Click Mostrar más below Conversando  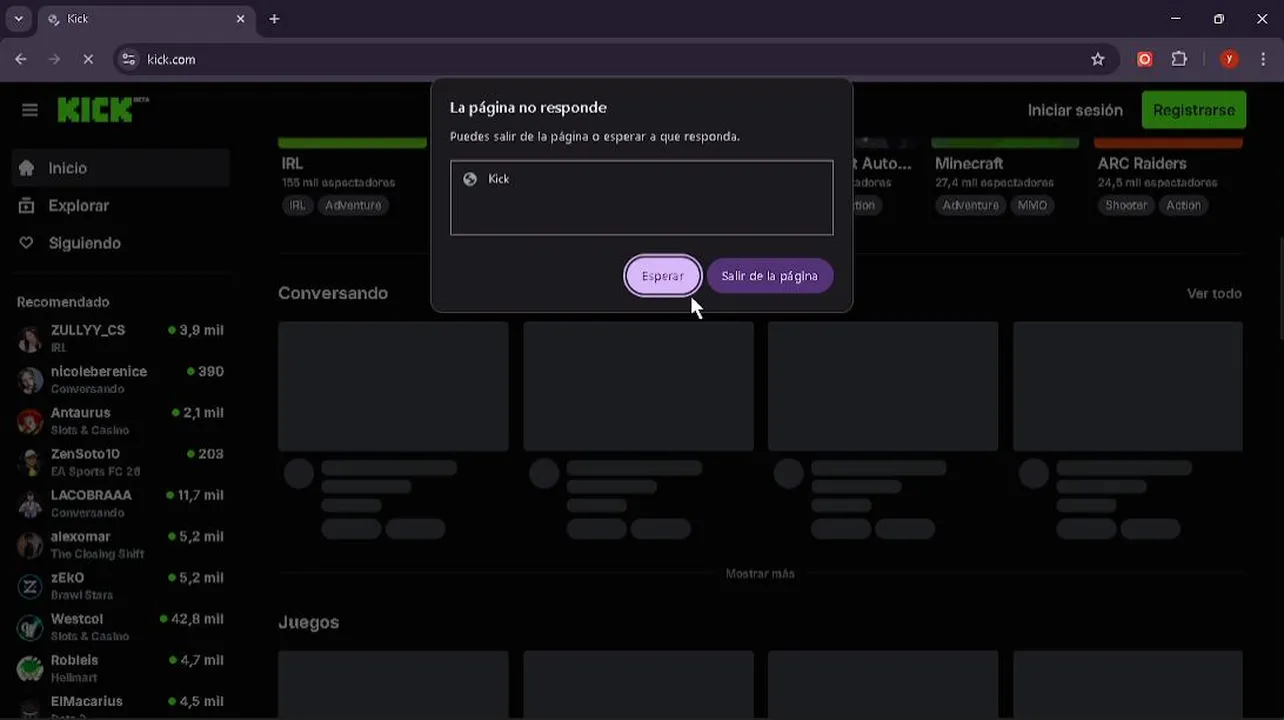tap(760, 573)
